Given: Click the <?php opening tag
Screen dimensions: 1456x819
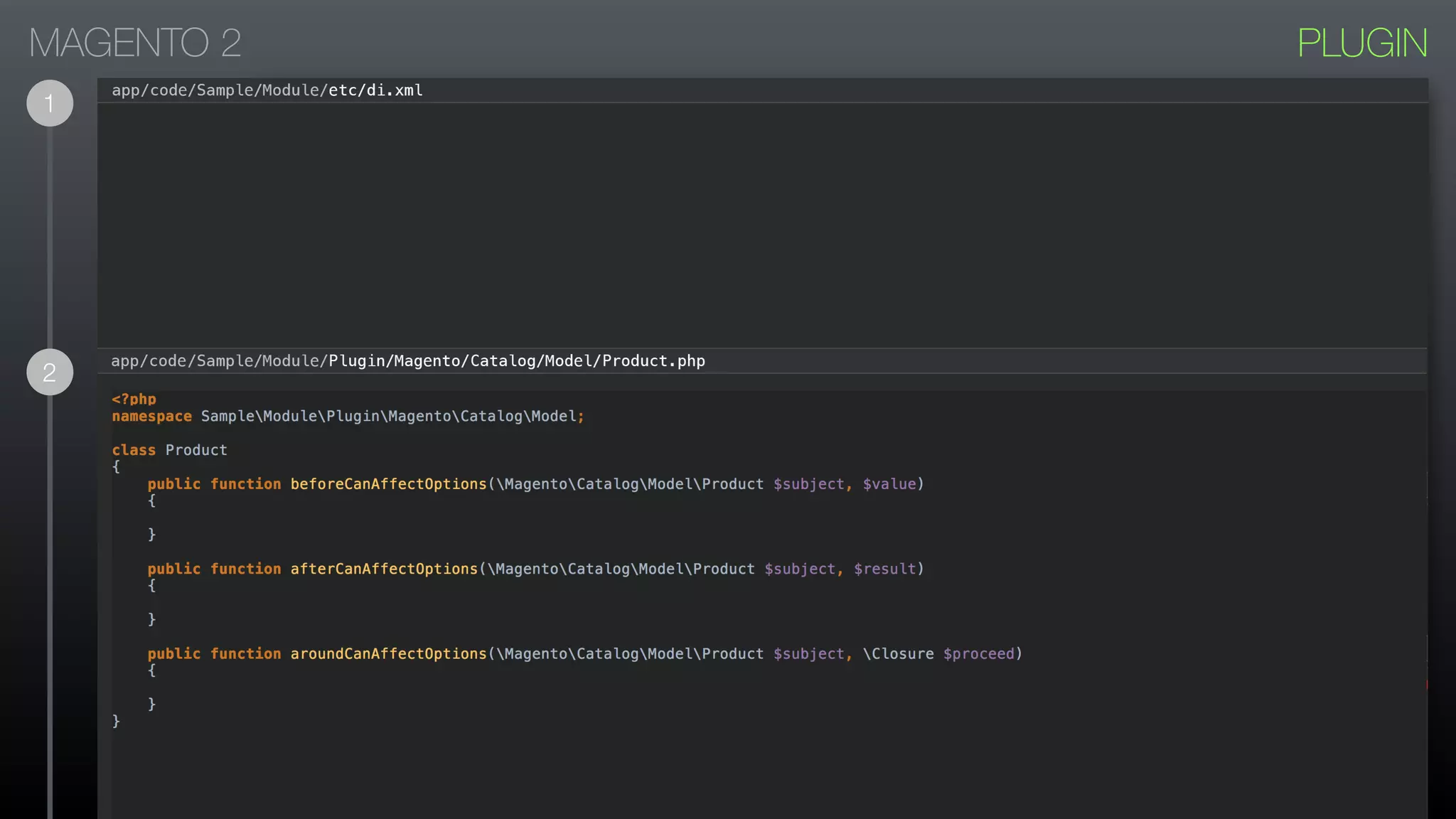Looking at the screenshot, I should pyautogui.click(x=134, y=399).
